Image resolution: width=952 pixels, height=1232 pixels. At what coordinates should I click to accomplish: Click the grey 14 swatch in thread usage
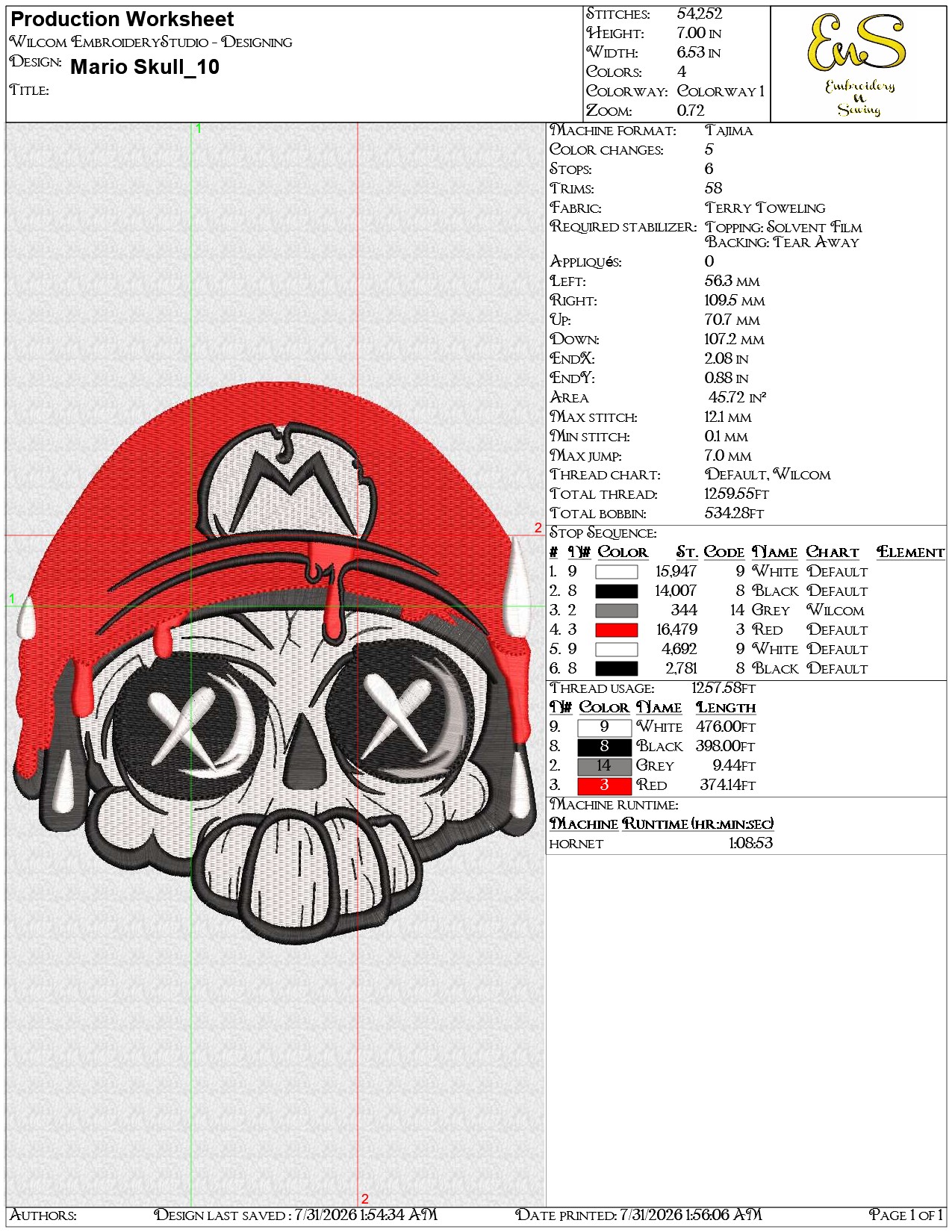[604, 766]
